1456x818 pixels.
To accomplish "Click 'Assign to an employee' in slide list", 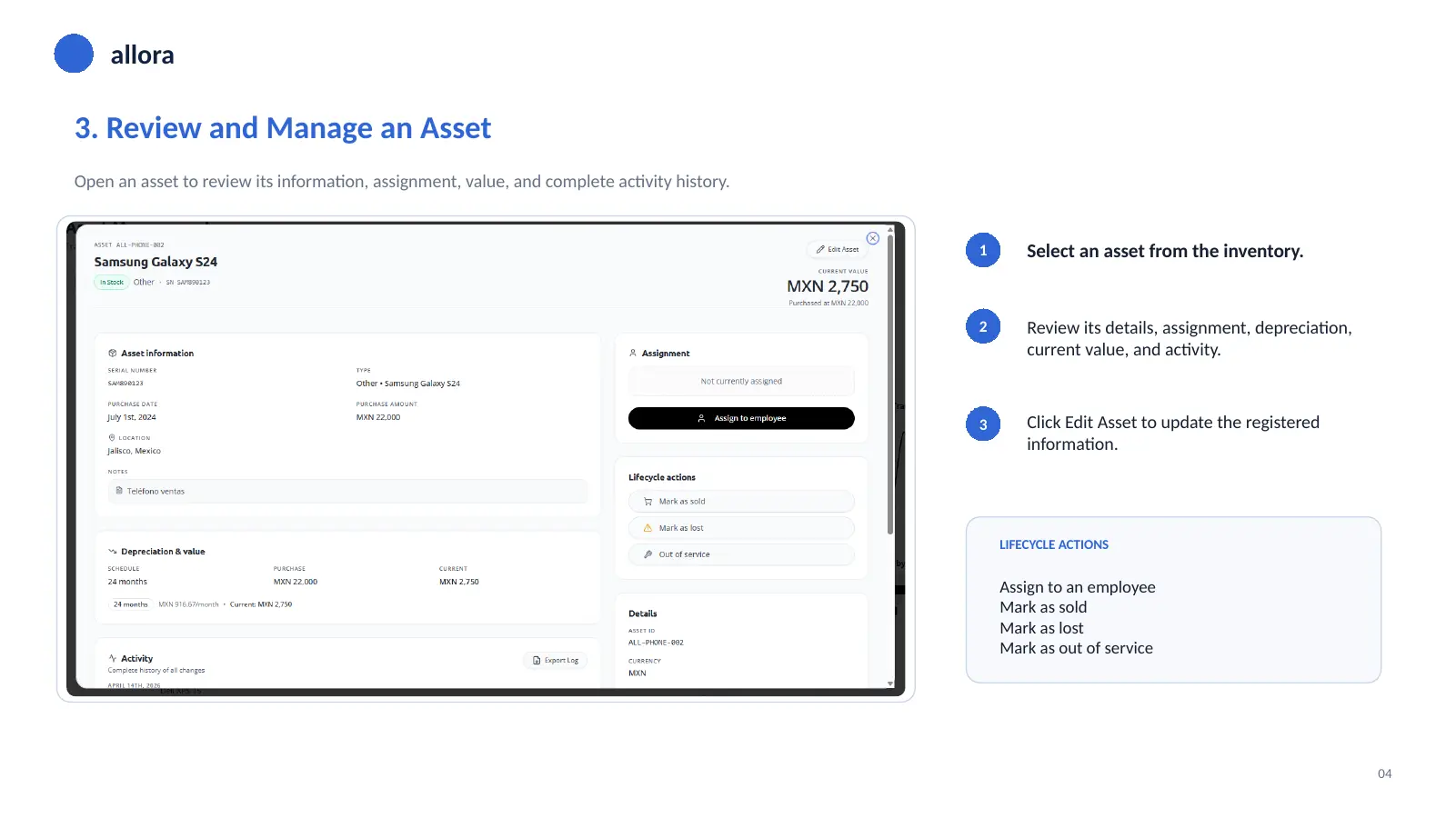I will pos(1078,587).
